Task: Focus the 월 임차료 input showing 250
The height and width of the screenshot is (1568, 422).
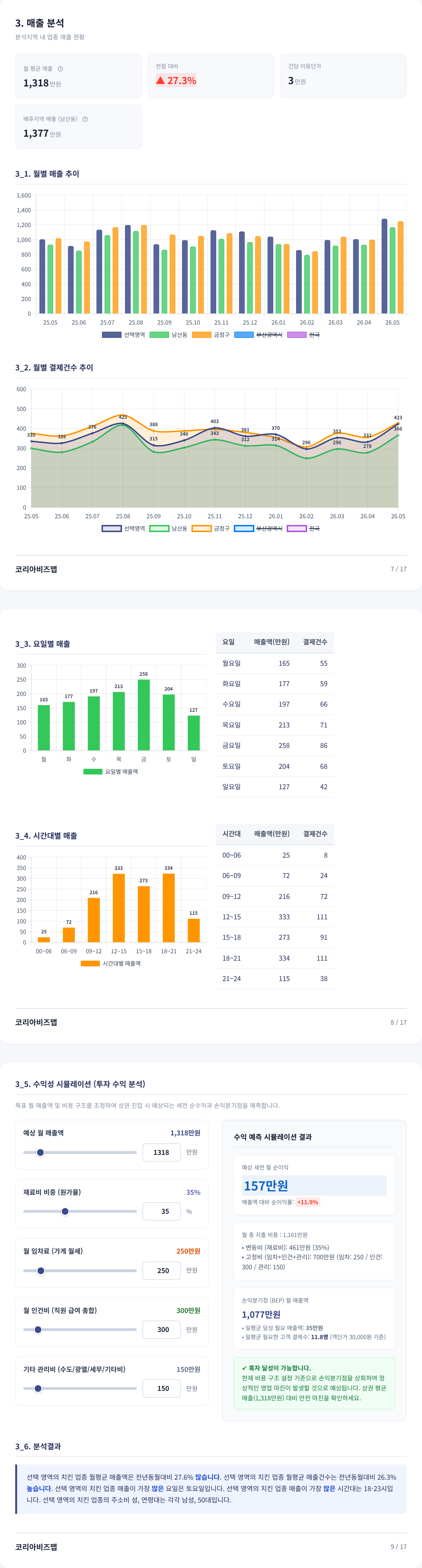Action: (x=161, y=1270)
